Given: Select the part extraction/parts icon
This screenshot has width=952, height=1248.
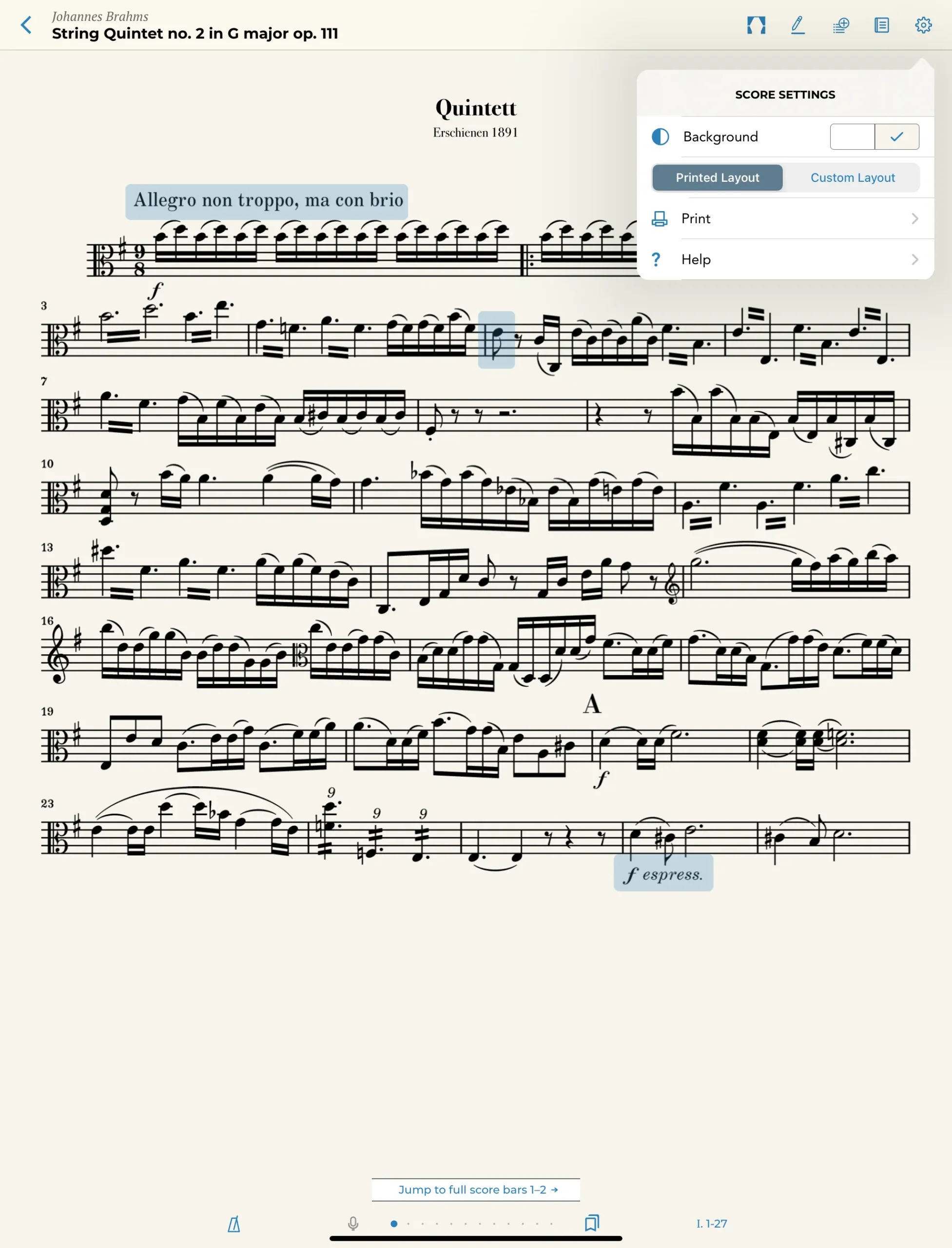Looking at the screenshot, I should click(x=882, y=24).
